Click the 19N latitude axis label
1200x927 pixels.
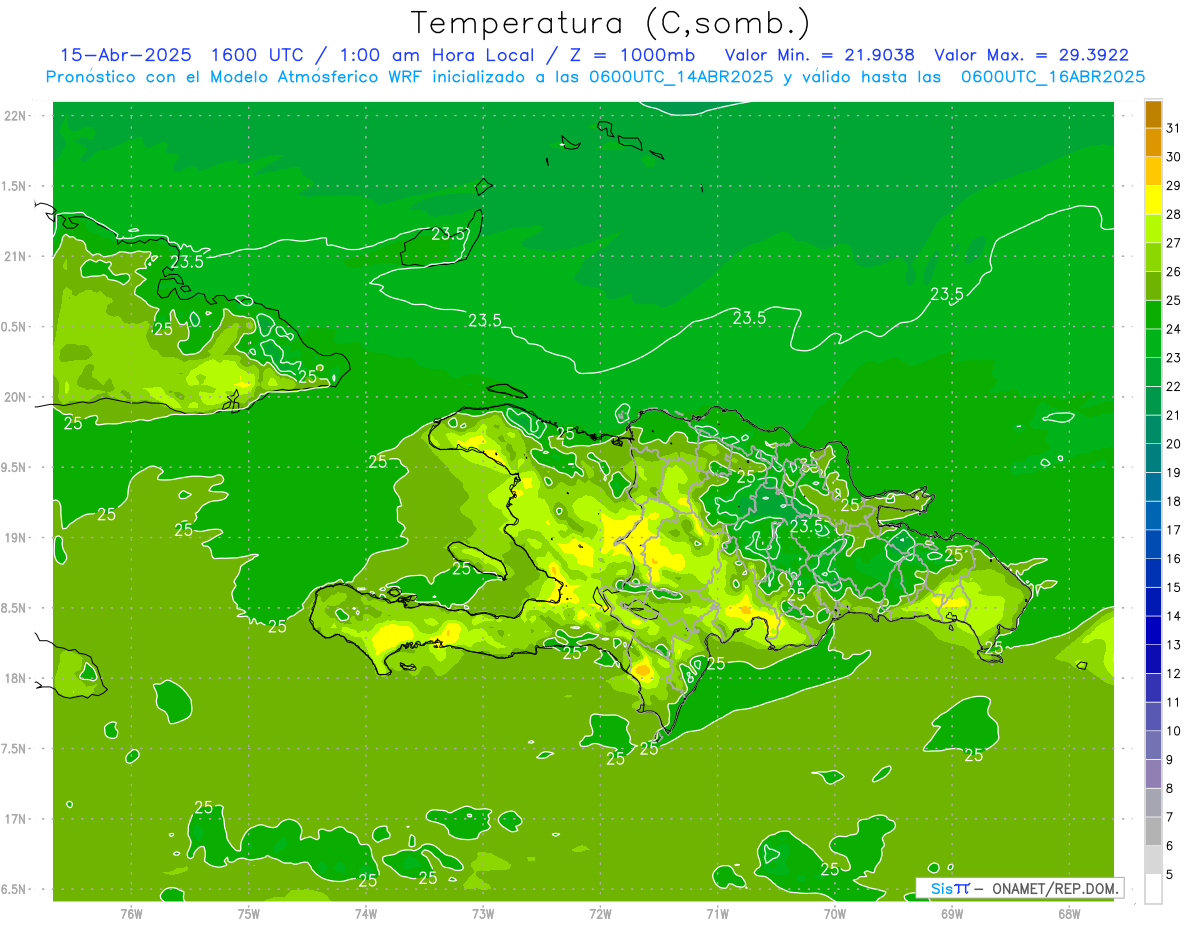click(x=16, y=537)
